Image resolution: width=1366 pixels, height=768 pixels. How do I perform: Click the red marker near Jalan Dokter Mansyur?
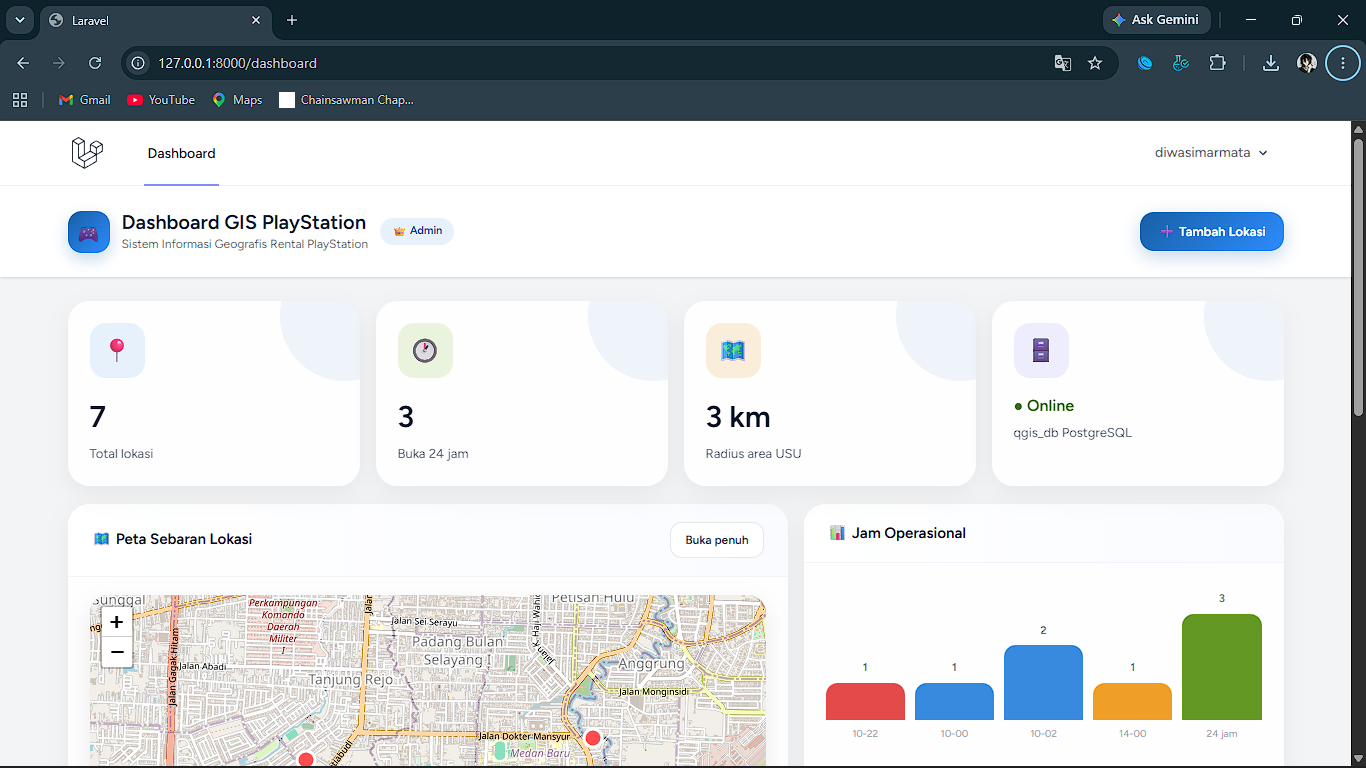click(592, 738)
